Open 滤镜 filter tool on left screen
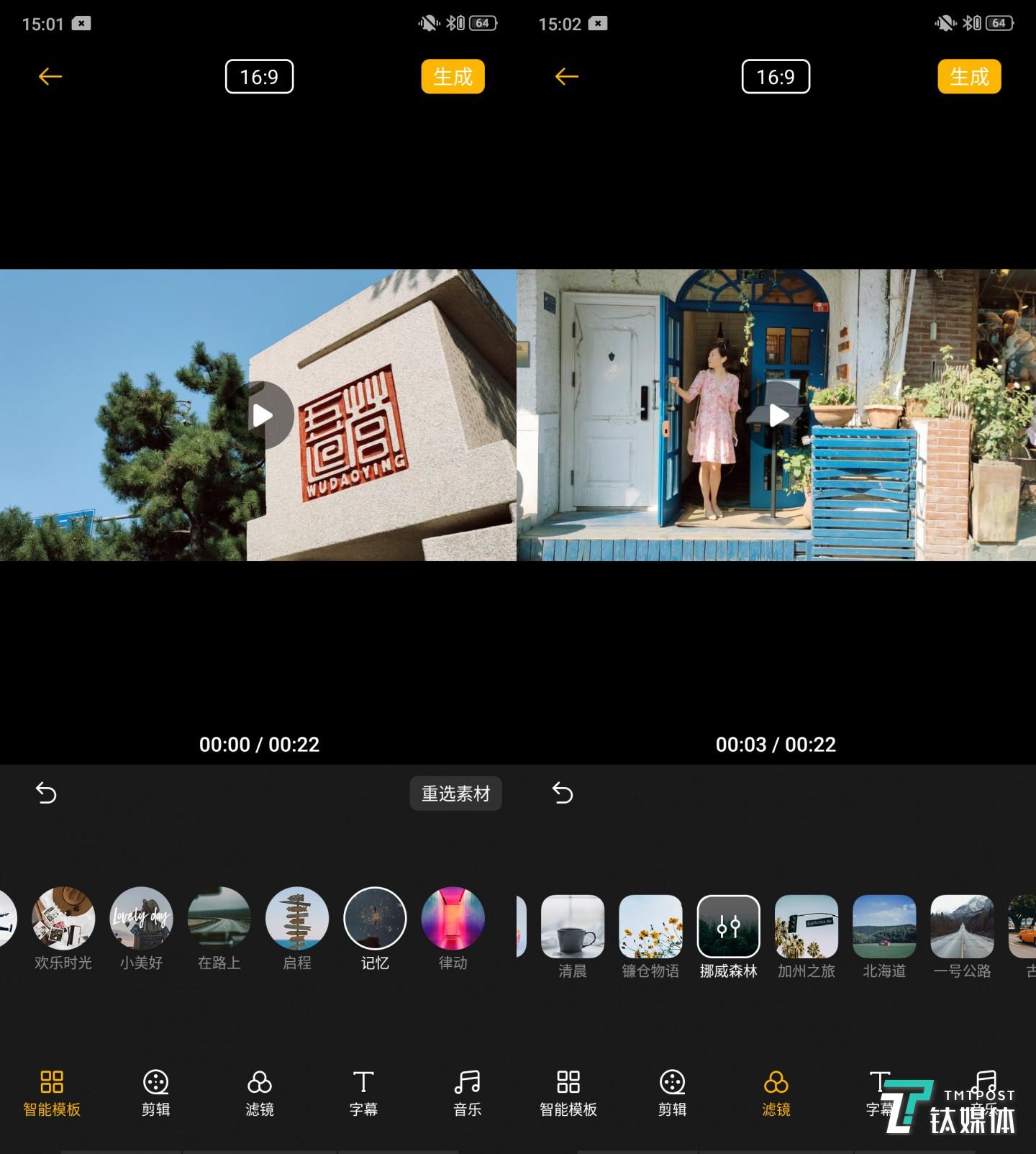Image resolution: width=1036 pixels, height=1154 pixels. pyautogui.click(x=259, y=1092)
